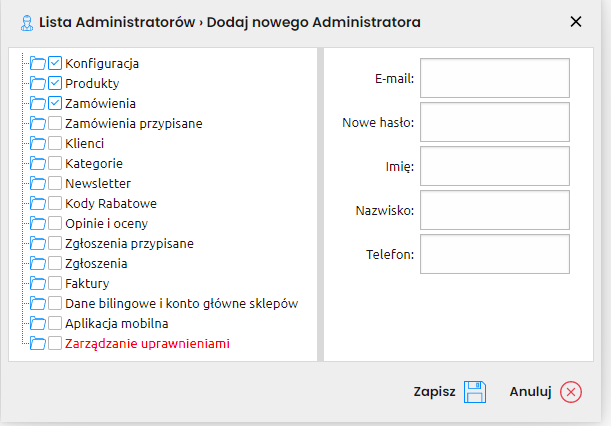Image resolution: width=611 pixels, height=426 pixels.
Task: Select the Opinie i oceny tree item
Action: pyautogui.click(x=106, y=223)
